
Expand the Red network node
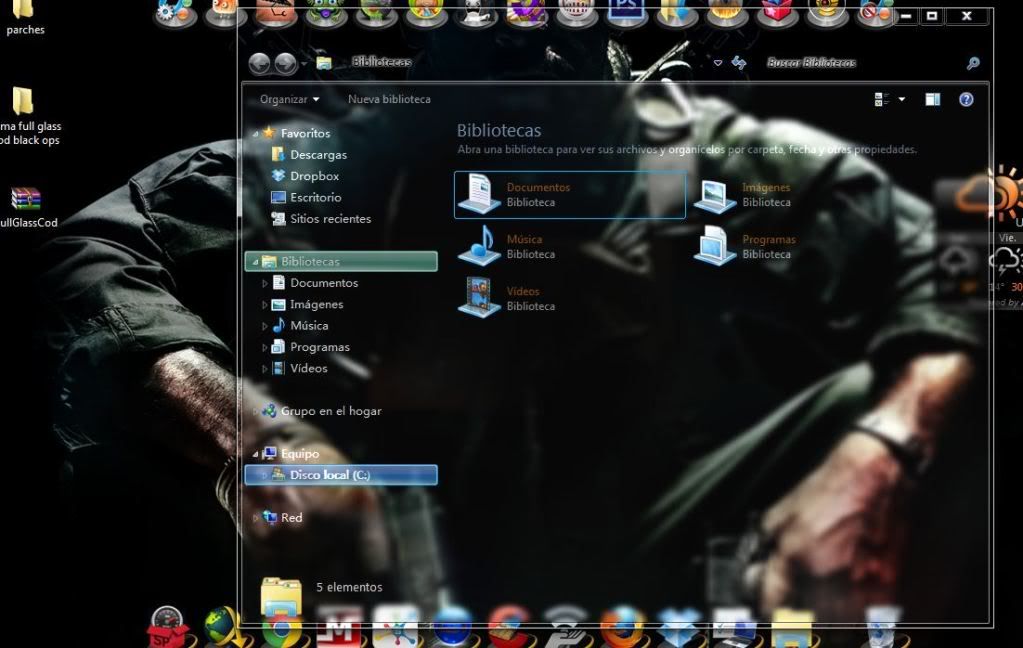pos(255,517)
